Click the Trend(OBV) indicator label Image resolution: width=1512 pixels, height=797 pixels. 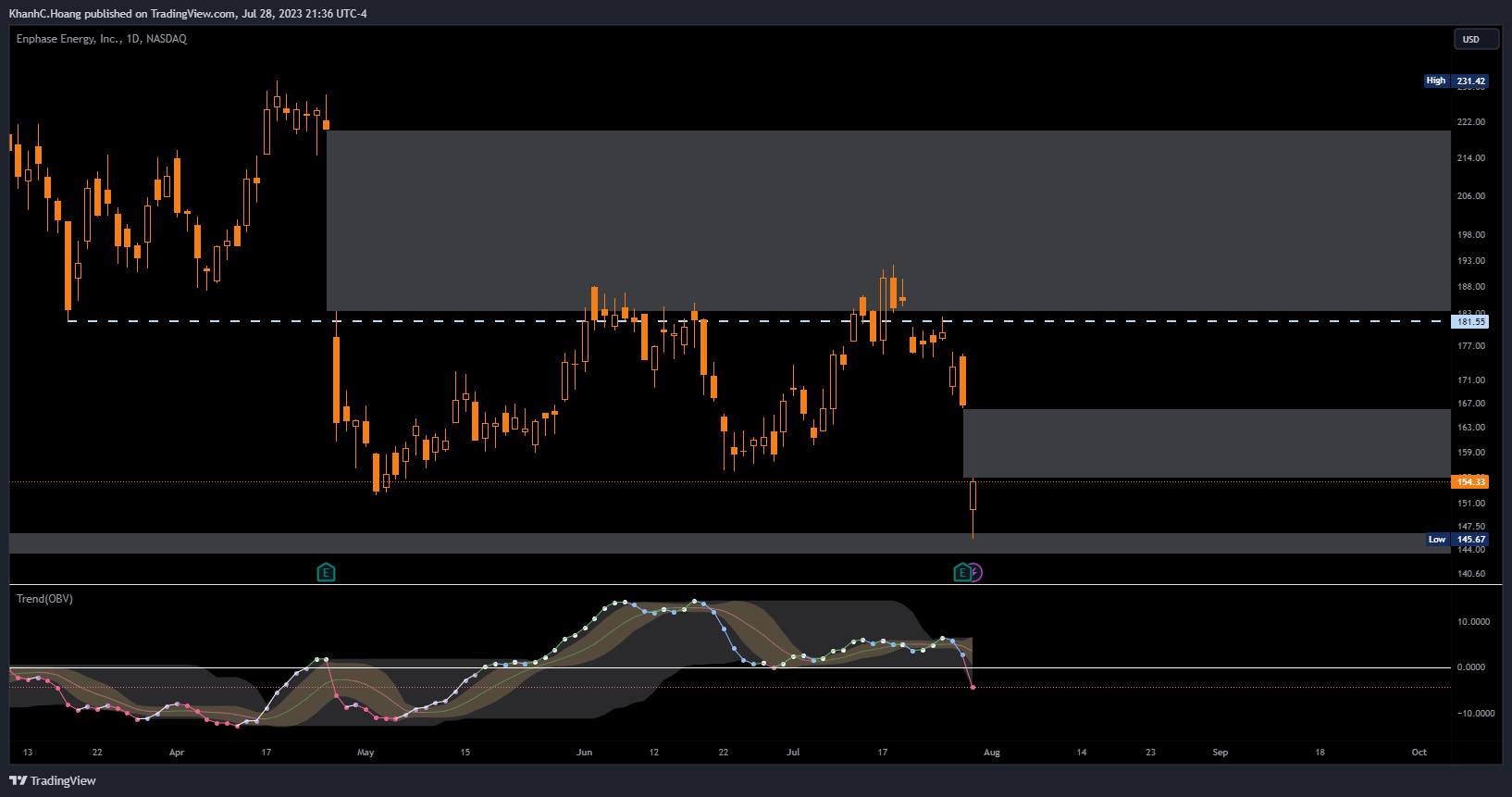click(x=44, y=599)
